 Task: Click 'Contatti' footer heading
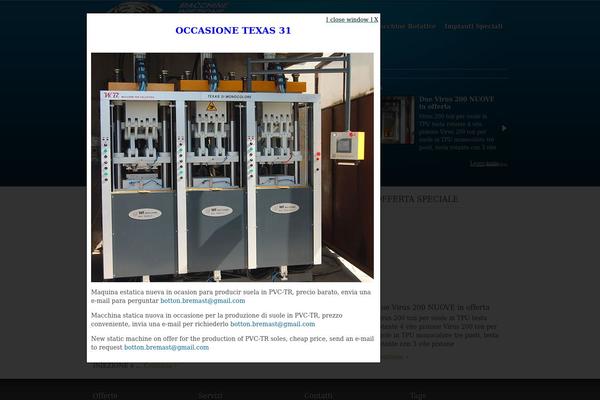point(318,396)
